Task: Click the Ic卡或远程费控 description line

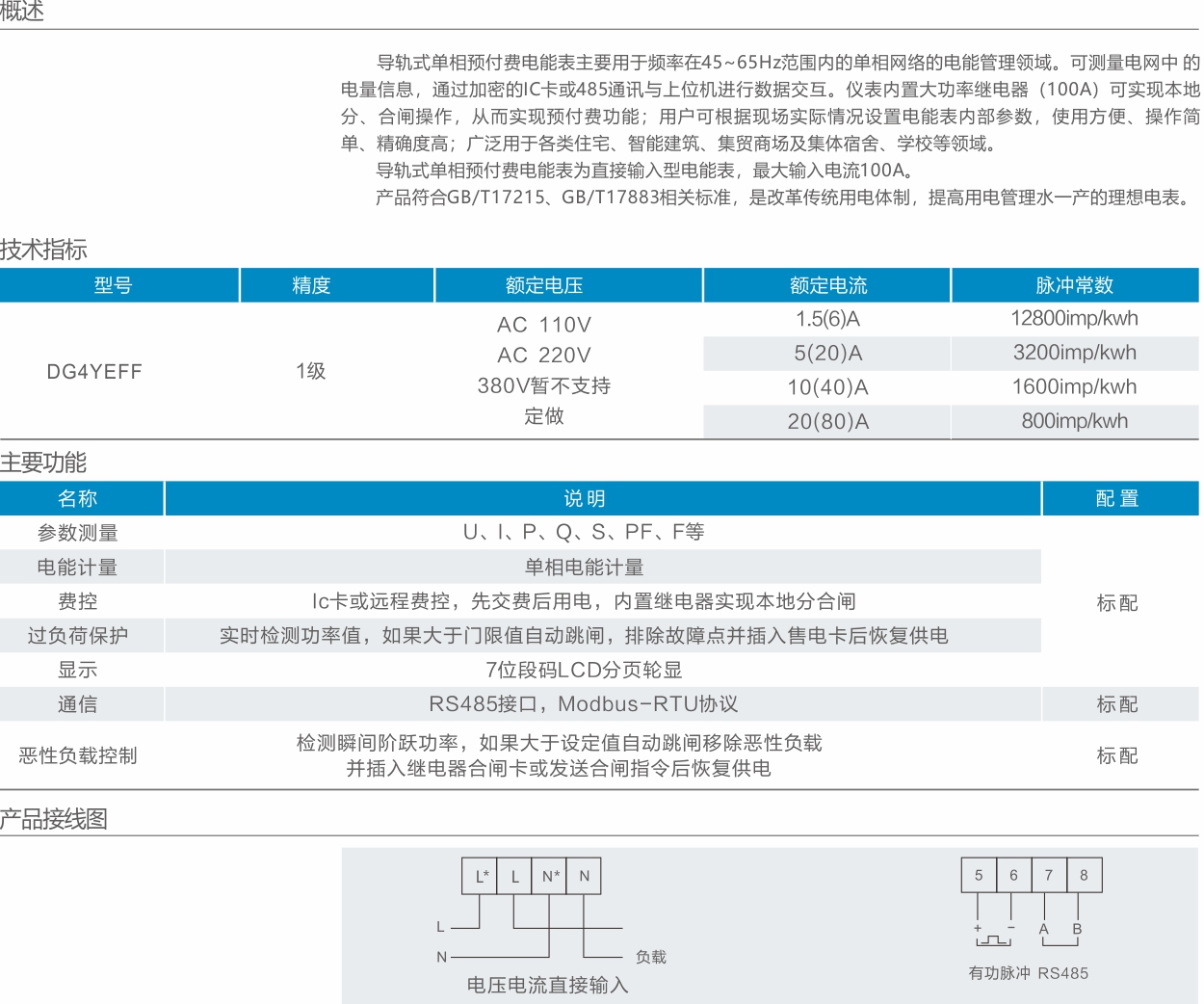Action: (x=584, y=601)
